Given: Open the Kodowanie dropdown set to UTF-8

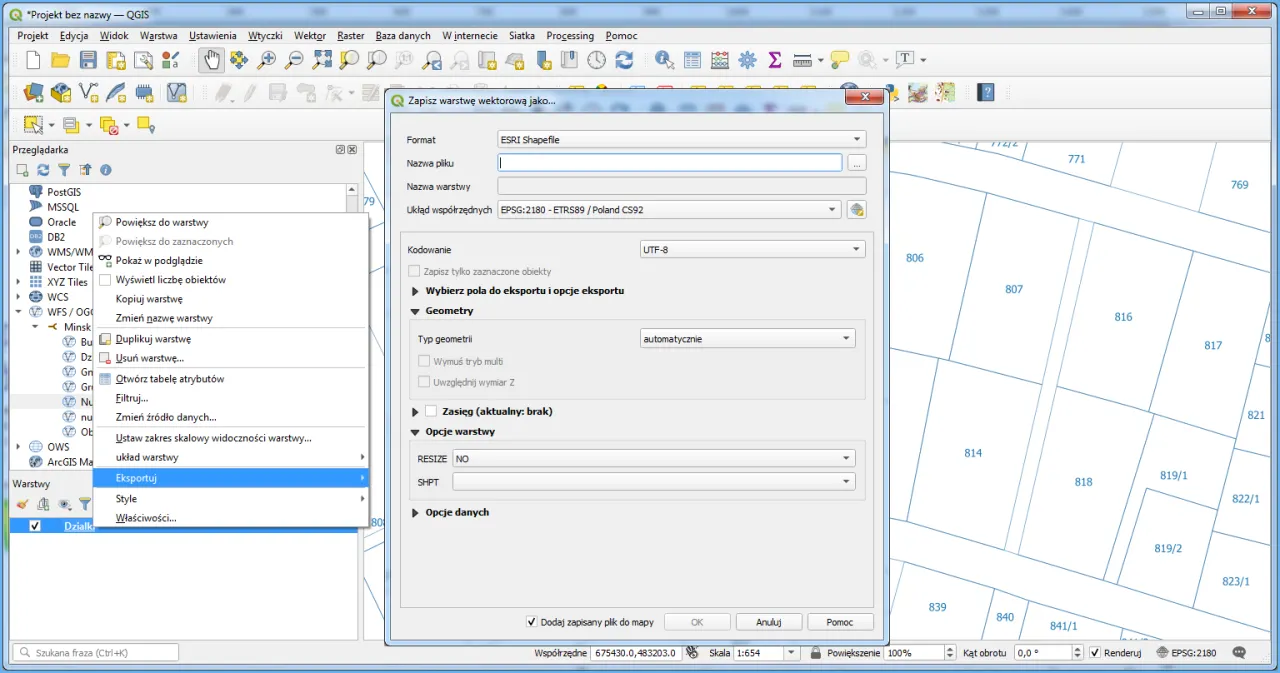Looking at the screenshot, I should point(752,249).
